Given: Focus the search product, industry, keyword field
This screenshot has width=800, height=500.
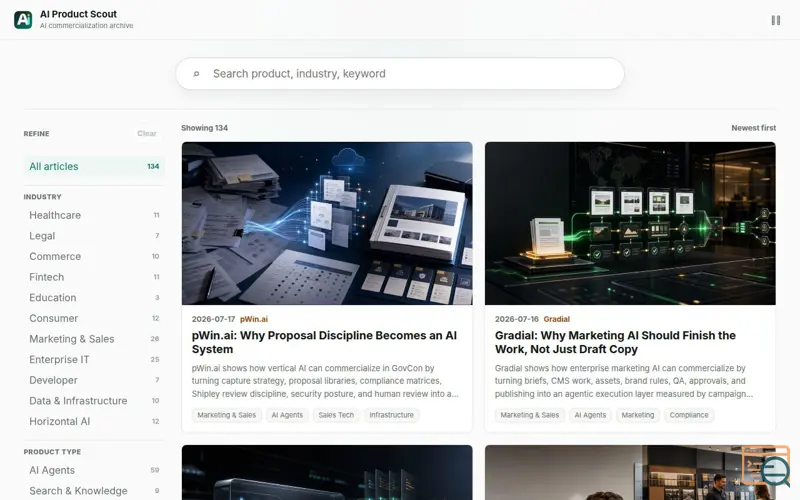Looking at the screenshot, I should 400,73.
